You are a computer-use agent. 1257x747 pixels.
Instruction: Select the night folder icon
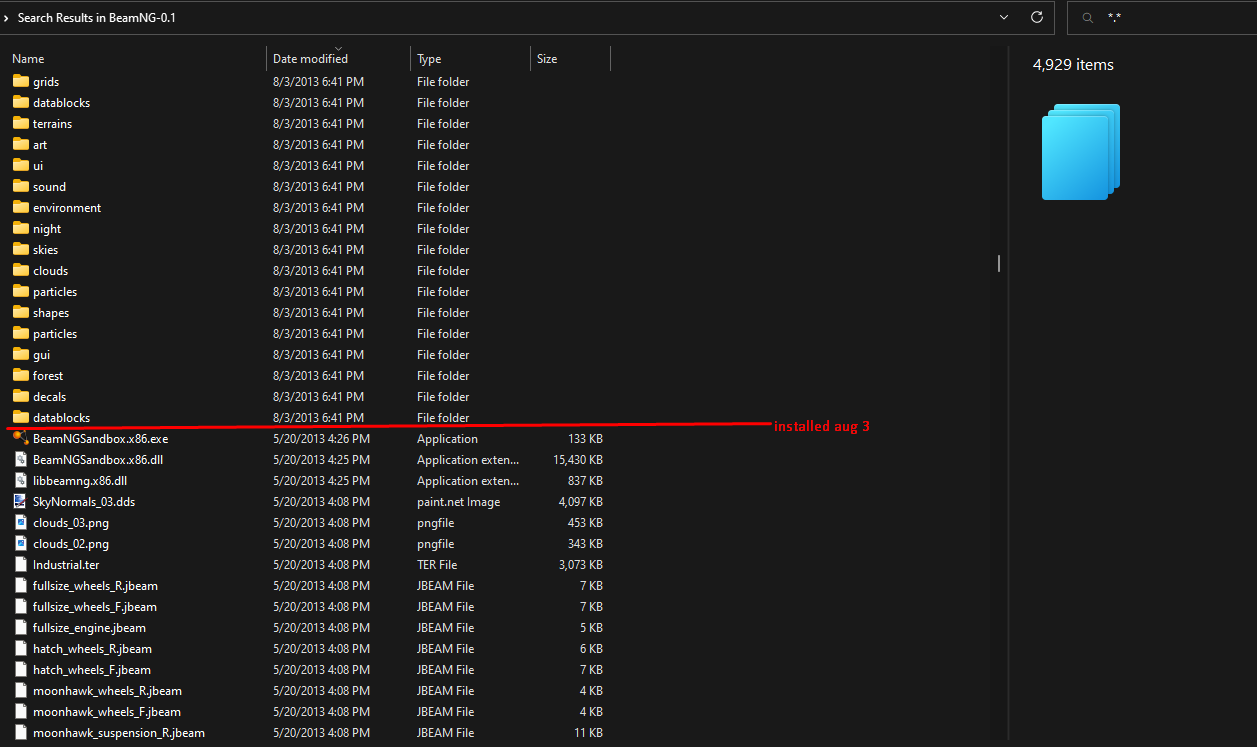click(x=21, y=228)
